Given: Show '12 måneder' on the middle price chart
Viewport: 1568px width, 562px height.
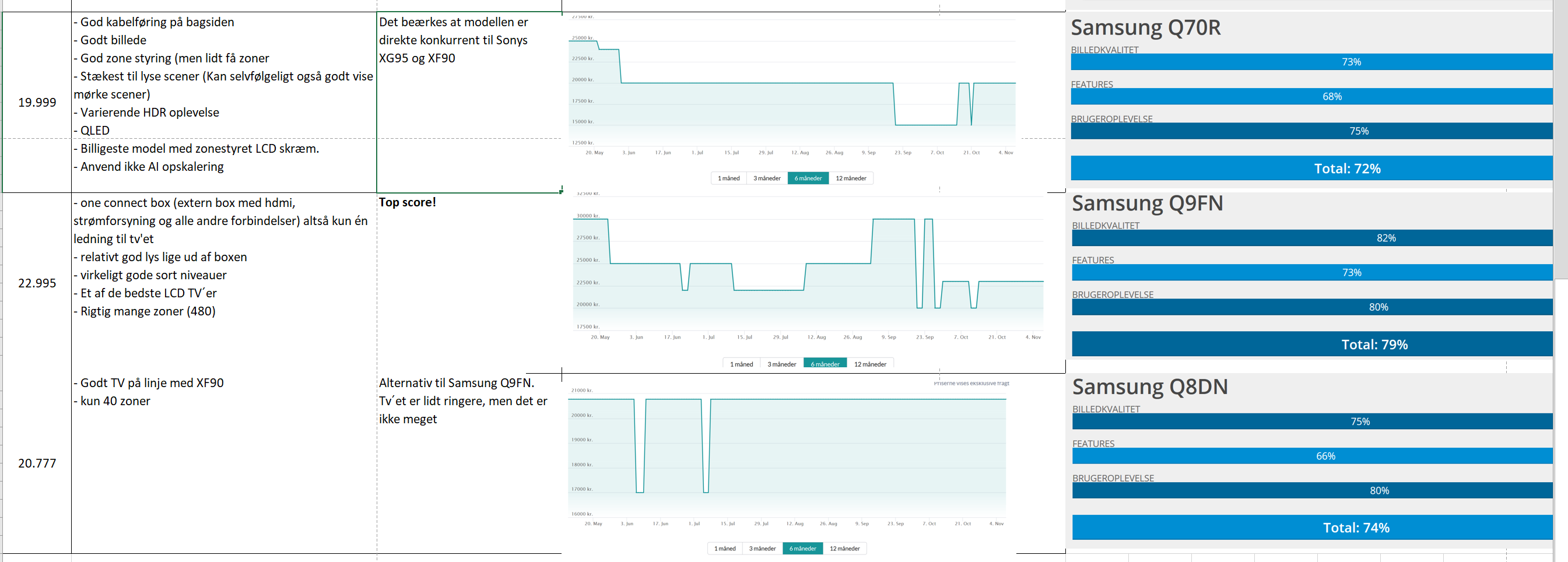Looking at the screenshot, I should click(870, 364).
